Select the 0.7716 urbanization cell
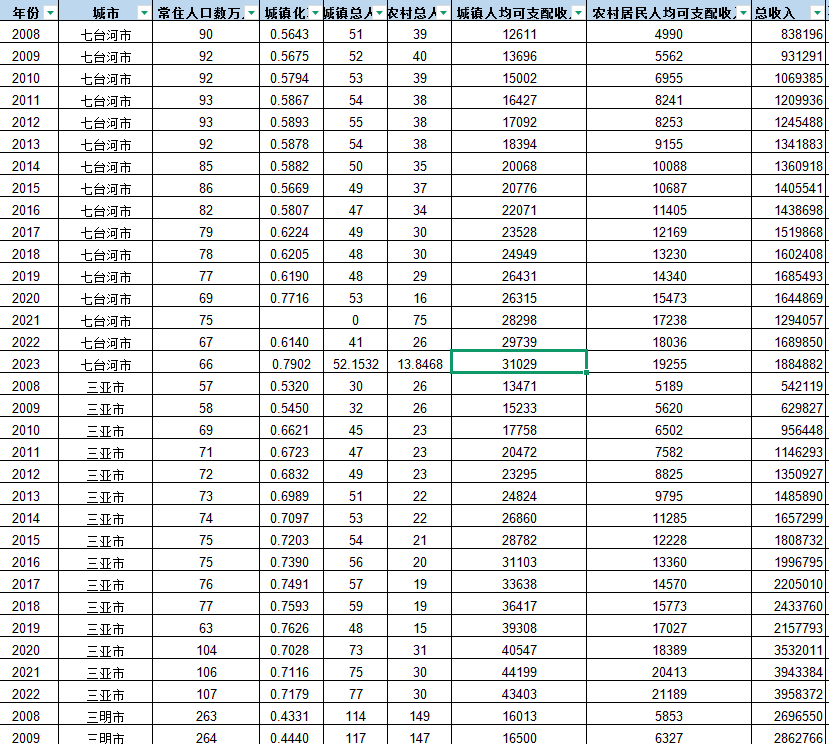The width and height of the screenshot is (829, 744). [290, 298]
